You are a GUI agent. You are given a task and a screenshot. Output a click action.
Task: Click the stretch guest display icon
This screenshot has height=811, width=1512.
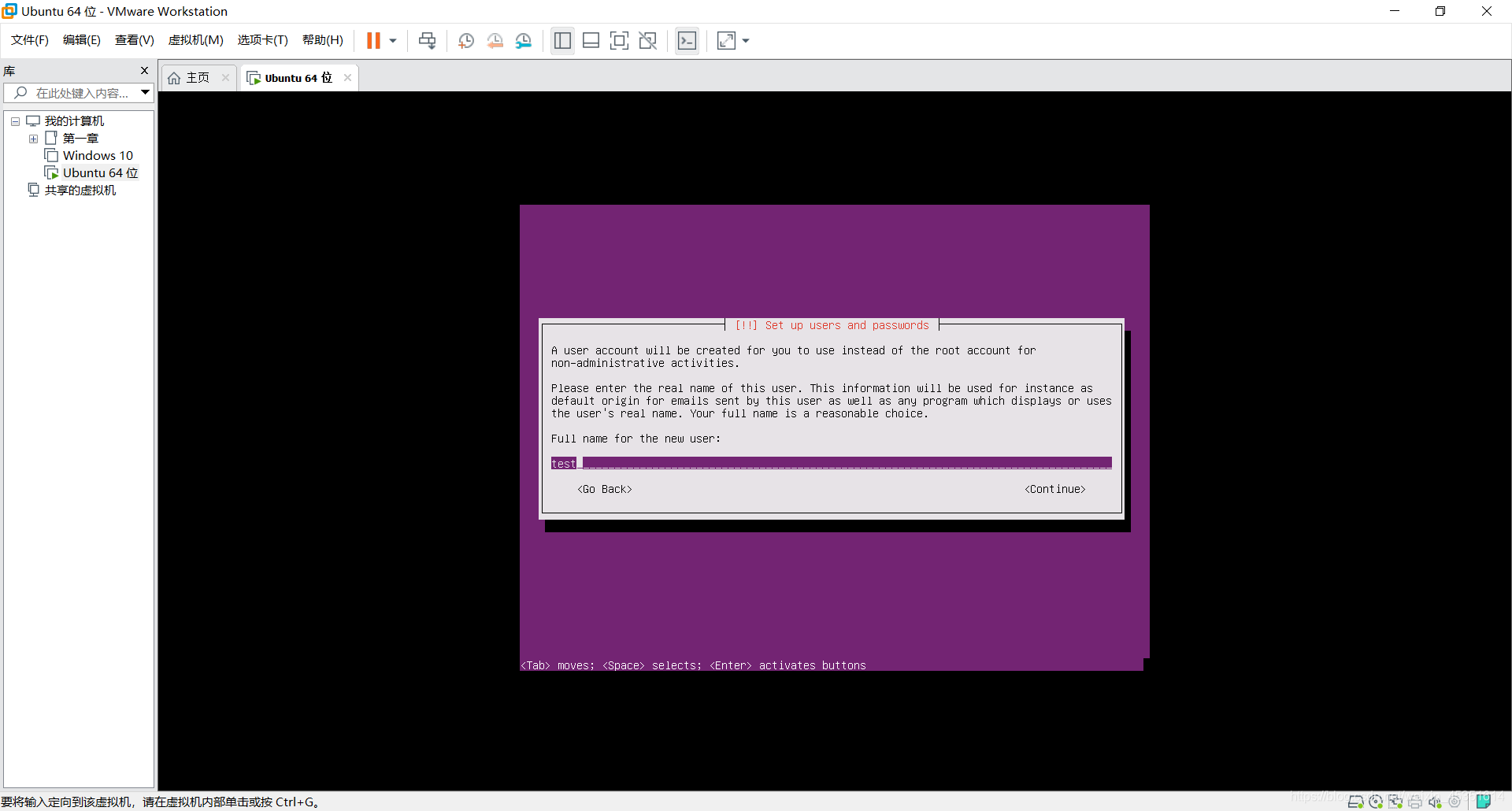726,41
